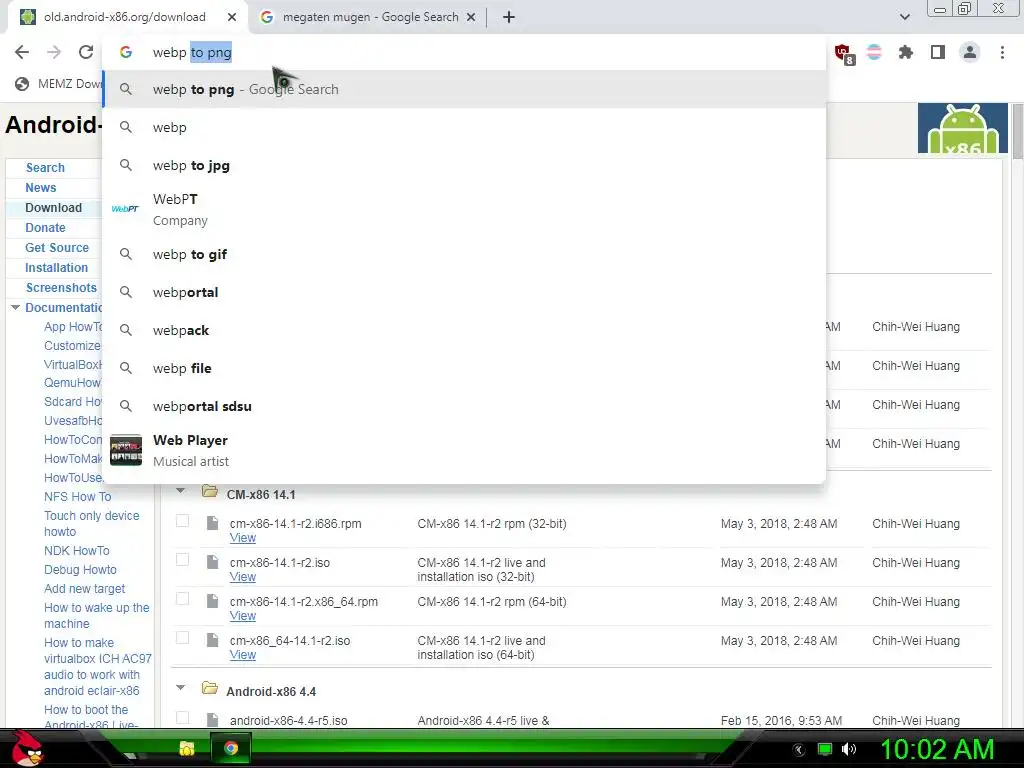This screenshot has width=1024, height=768.
Task: Select the 'webp to png - Google Search' suggestion
Action: click(464, 89)
